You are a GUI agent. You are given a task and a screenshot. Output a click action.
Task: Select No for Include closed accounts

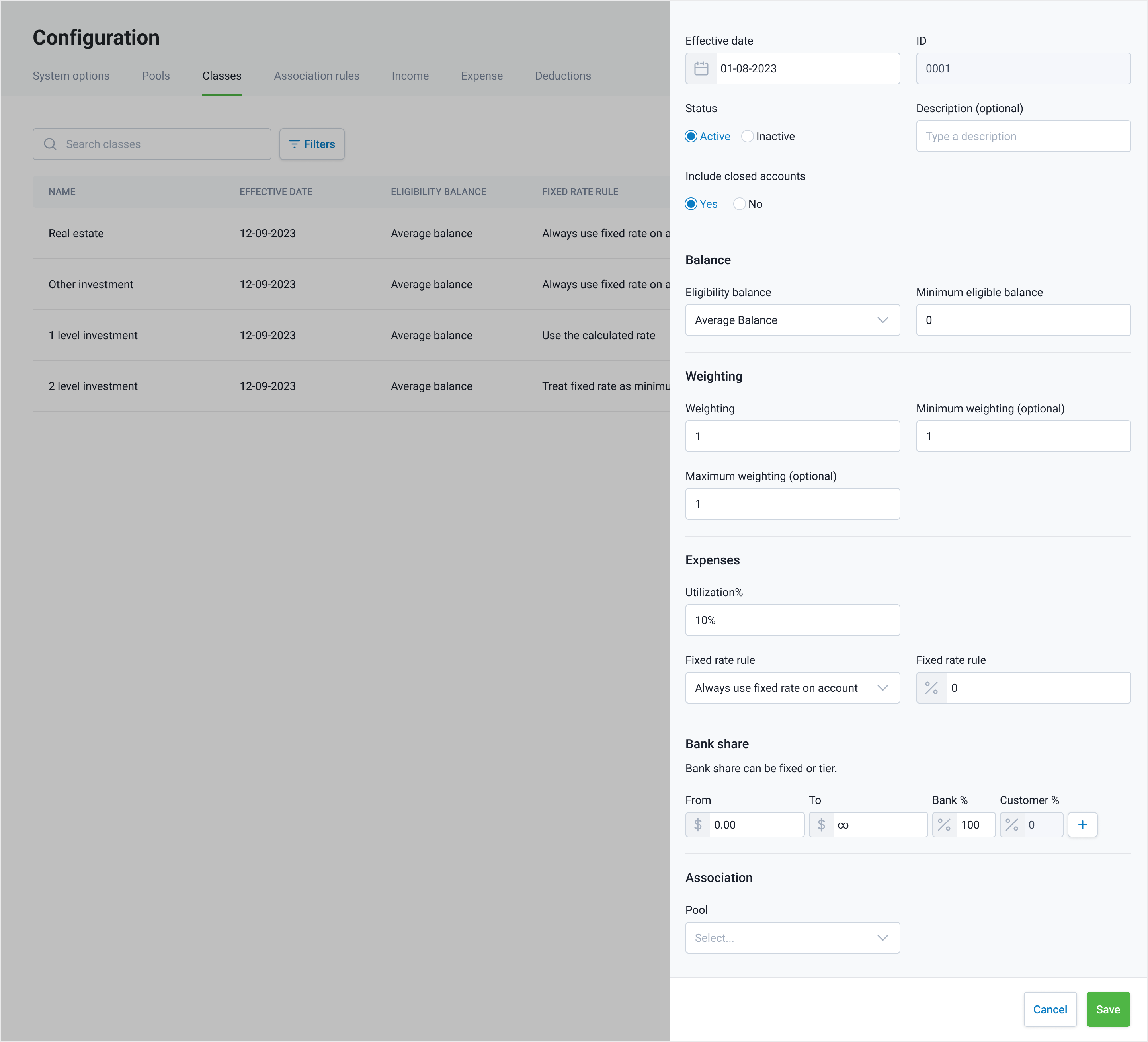pyautogui.click(x=740, y=204)
